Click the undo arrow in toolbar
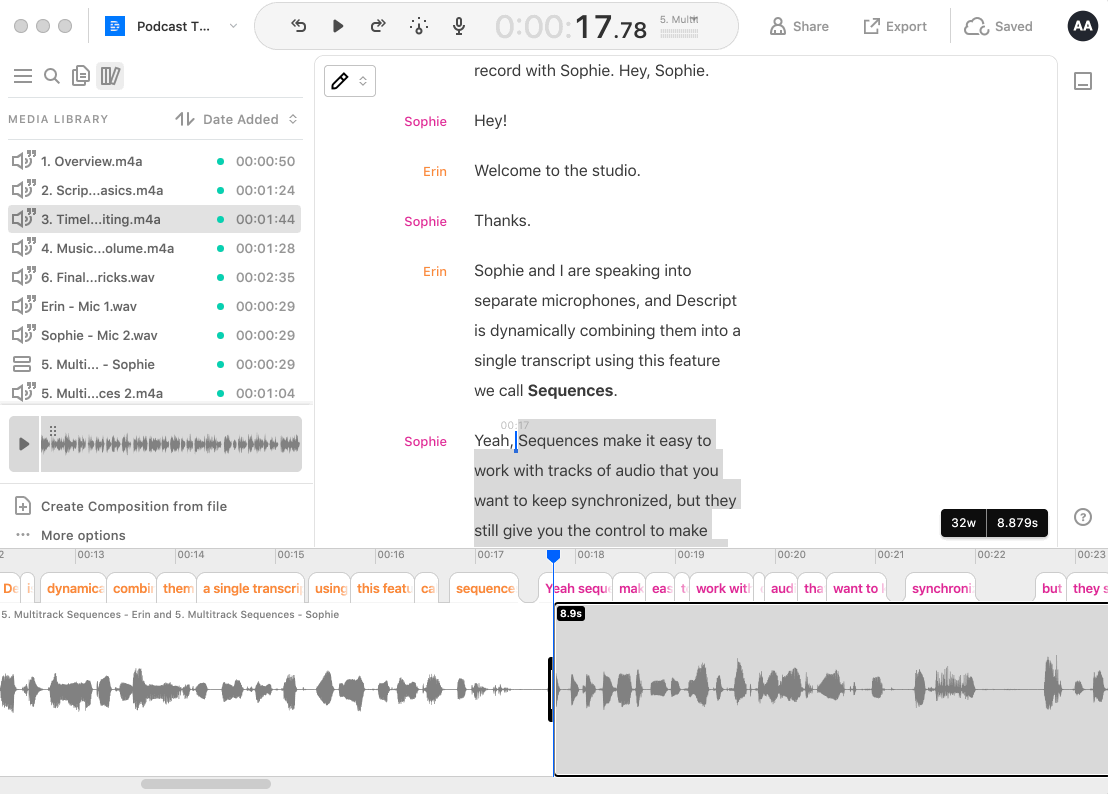Image resolution: width=1108 pixels, height=794 pixels. [298, 26]
